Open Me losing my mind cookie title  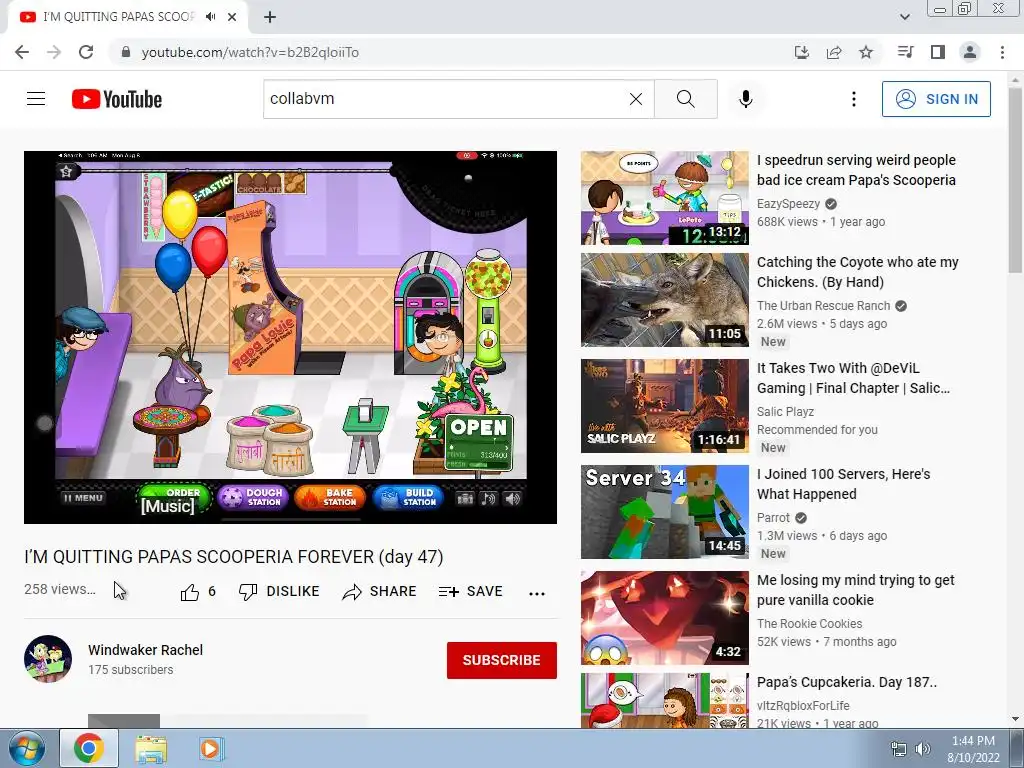click(856, 590)
